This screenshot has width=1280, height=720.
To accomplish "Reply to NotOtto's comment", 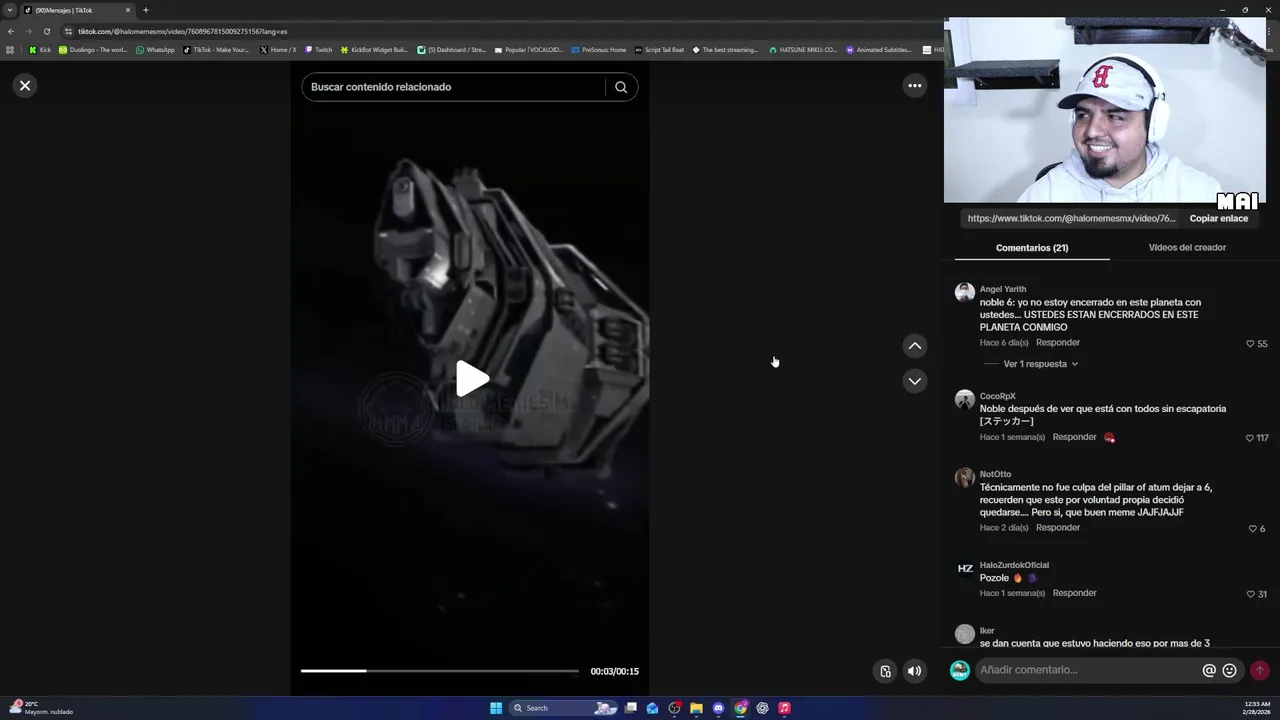I will click(x=1058, y=528).
